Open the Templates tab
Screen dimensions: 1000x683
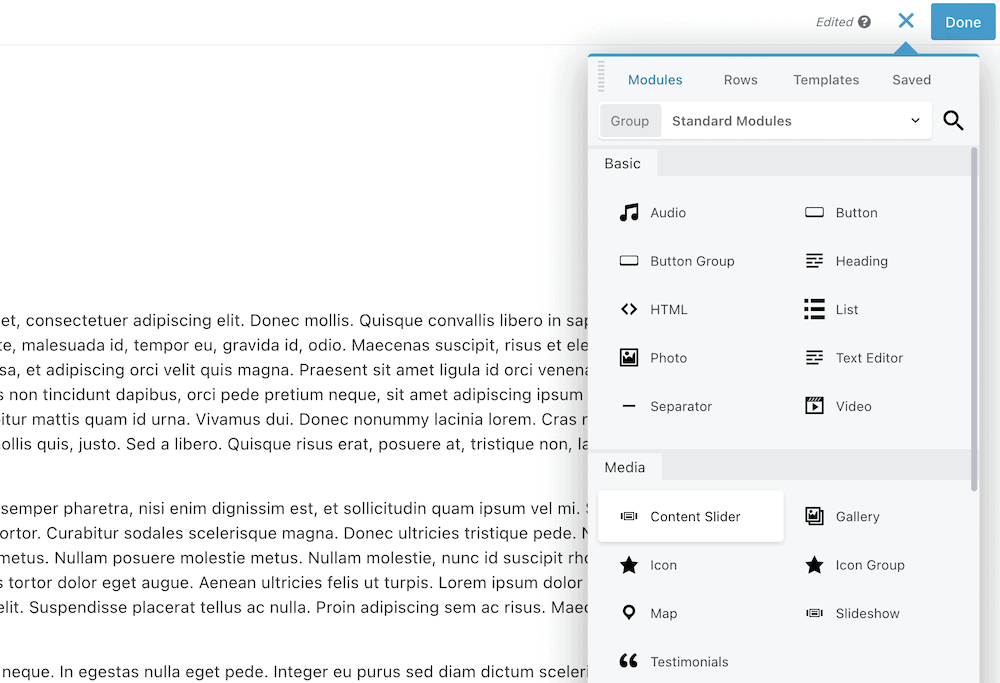click(x=826, y=80)
